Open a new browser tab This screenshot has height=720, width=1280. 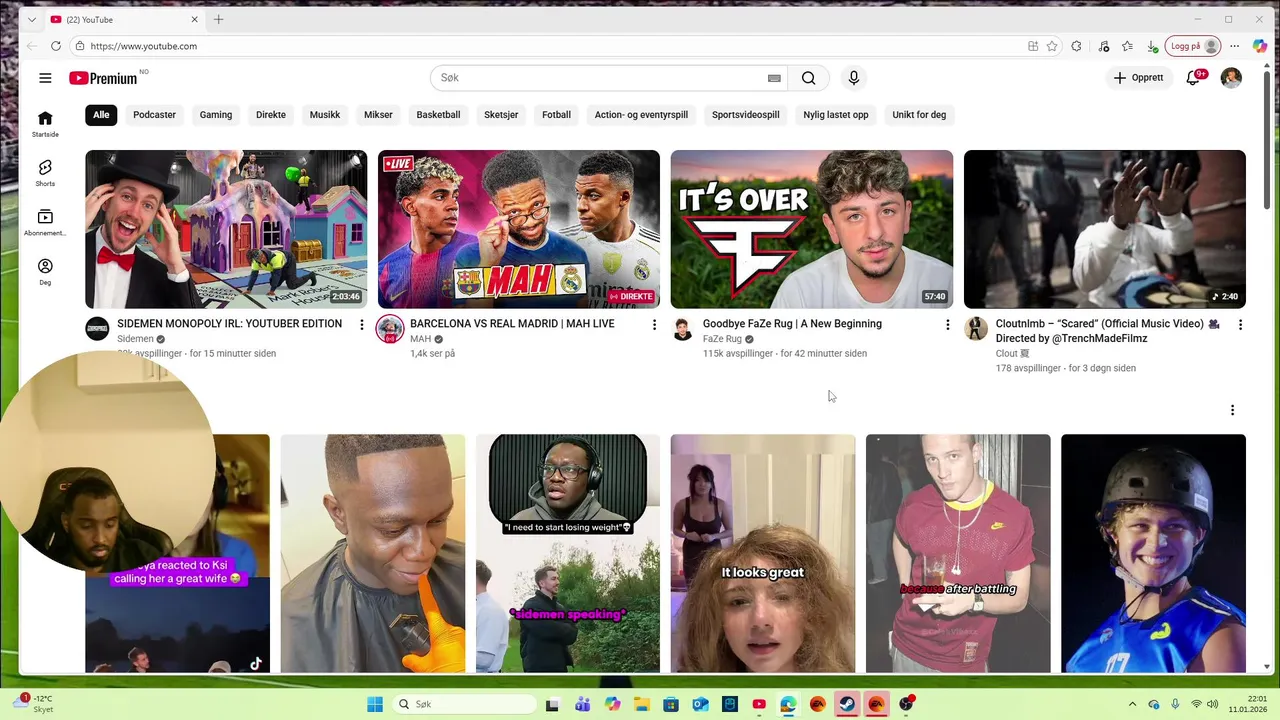point(218,19)
